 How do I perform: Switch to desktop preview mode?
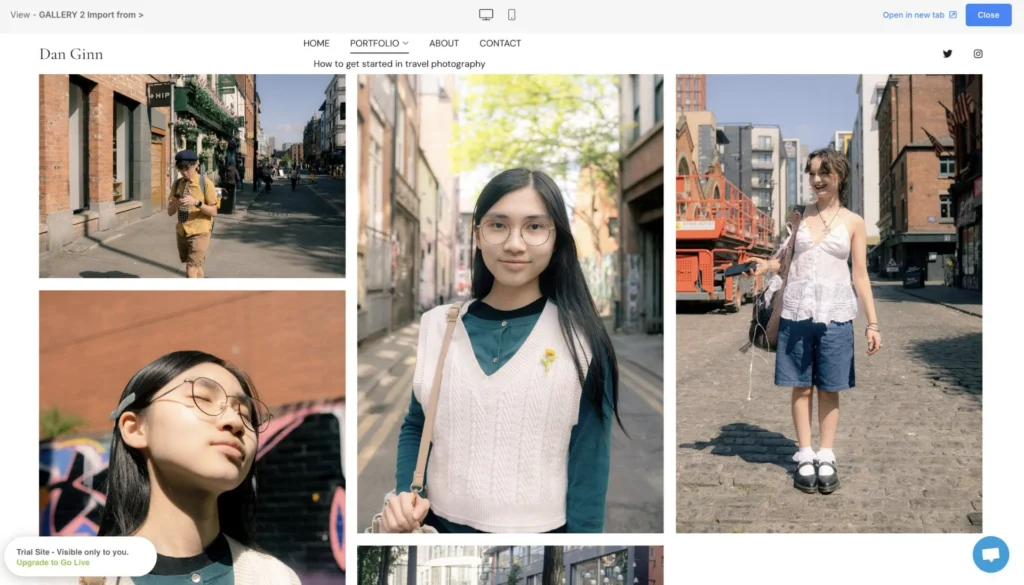pyautogui.click(x=486, y=15)
